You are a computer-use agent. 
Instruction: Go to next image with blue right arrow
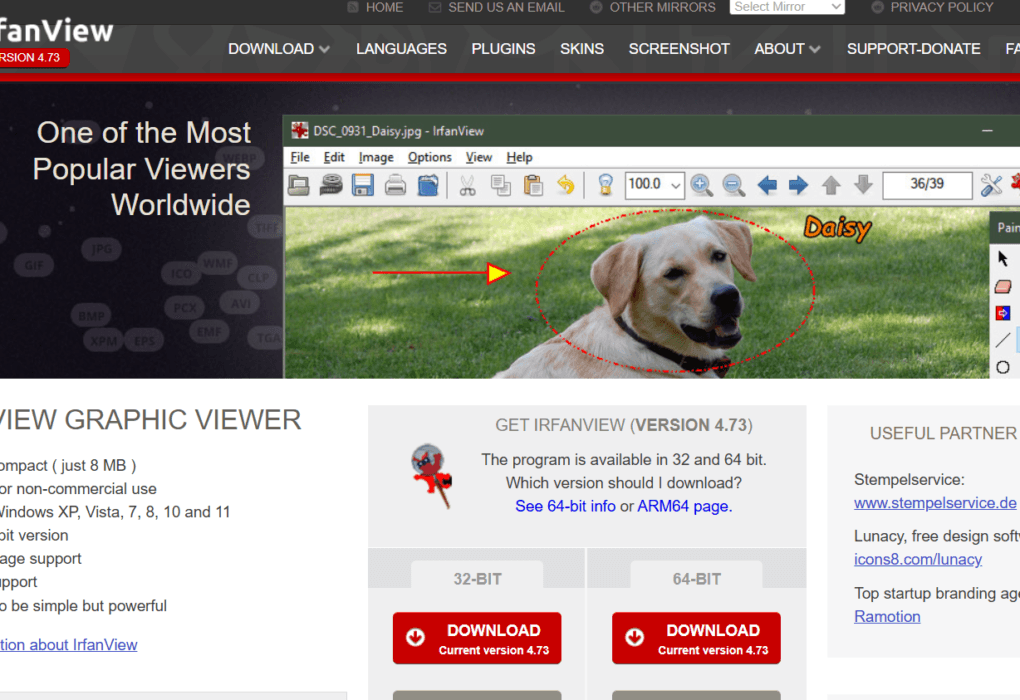pyautogui.click(x=798, y=185)
